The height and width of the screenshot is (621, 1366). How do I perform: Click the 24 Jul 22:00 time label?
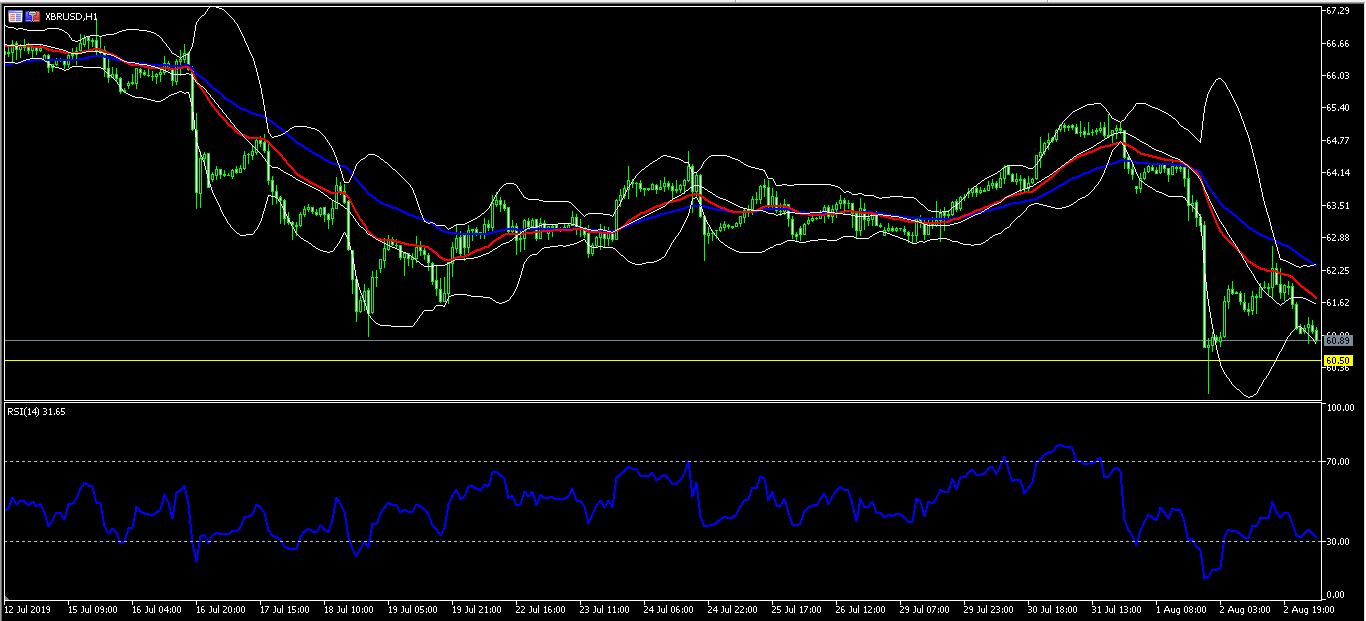tap(732, 608)
